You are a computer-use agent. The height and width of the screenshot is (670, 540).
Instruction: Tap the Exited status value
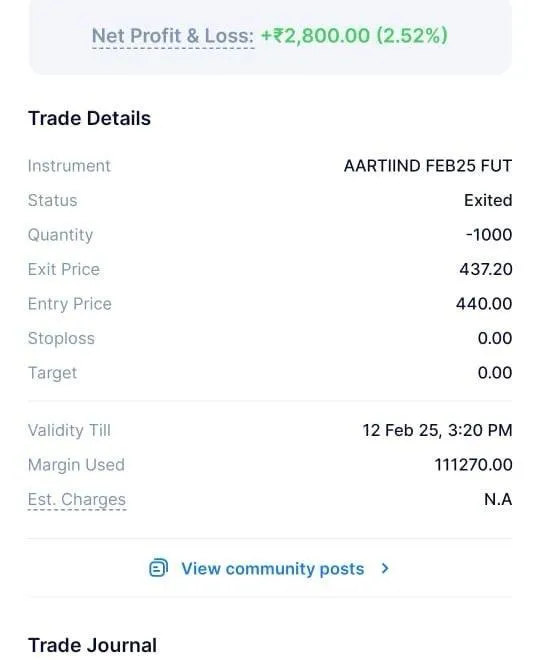[x=488, y=200]
